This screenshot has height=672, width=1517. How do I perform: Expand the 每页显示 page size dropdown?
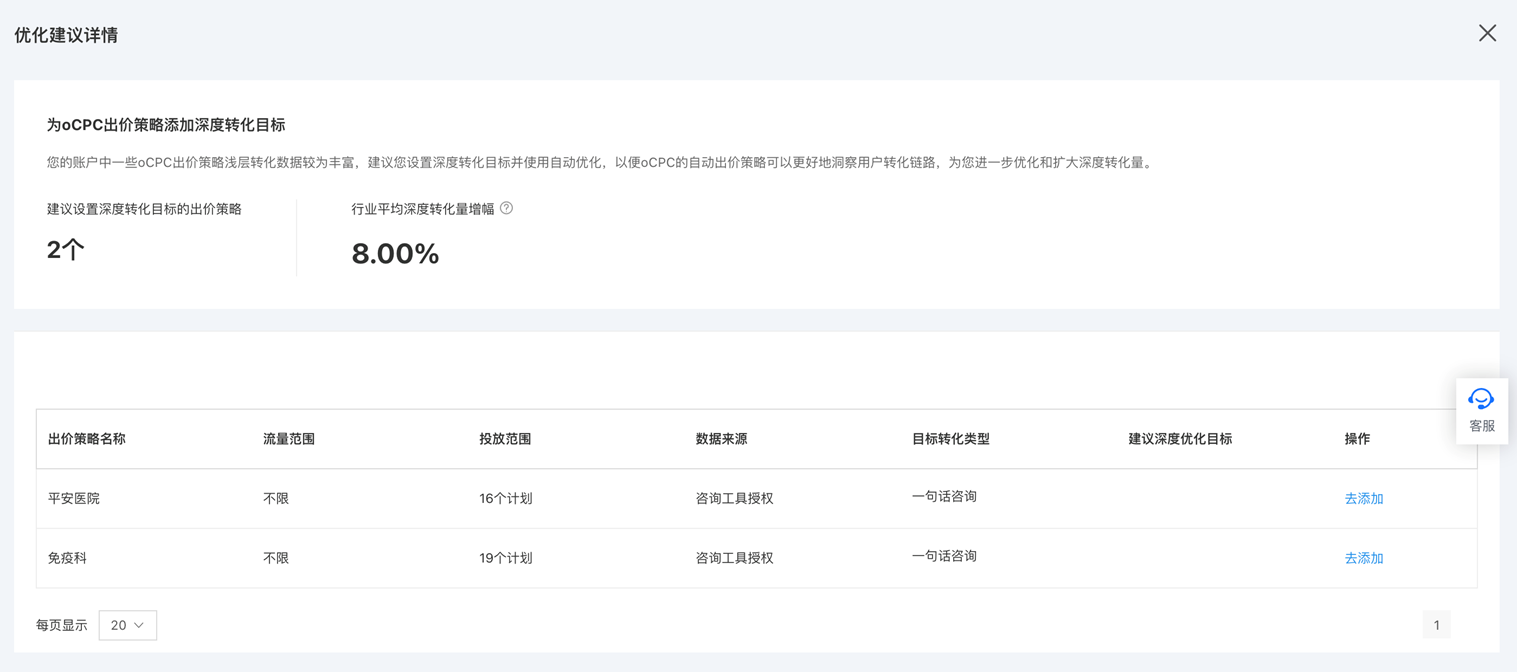[x=128, y=625]
